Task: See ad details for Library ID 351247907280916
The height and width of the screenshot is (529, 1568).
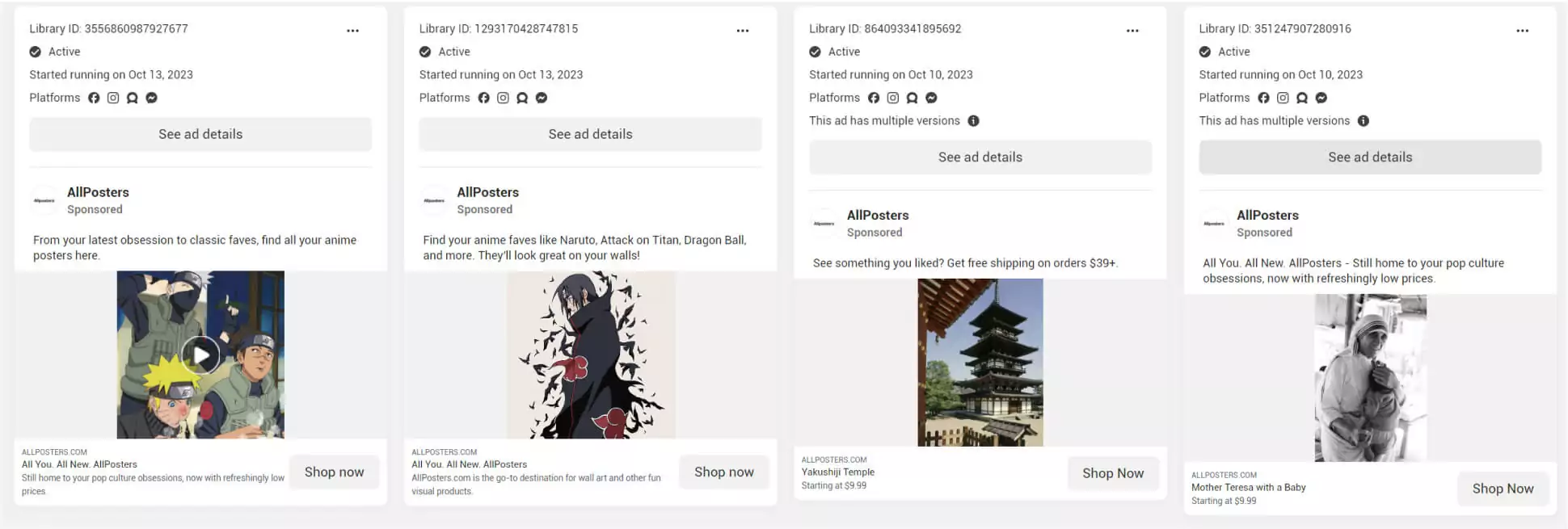Action: tap(1370, 157)
